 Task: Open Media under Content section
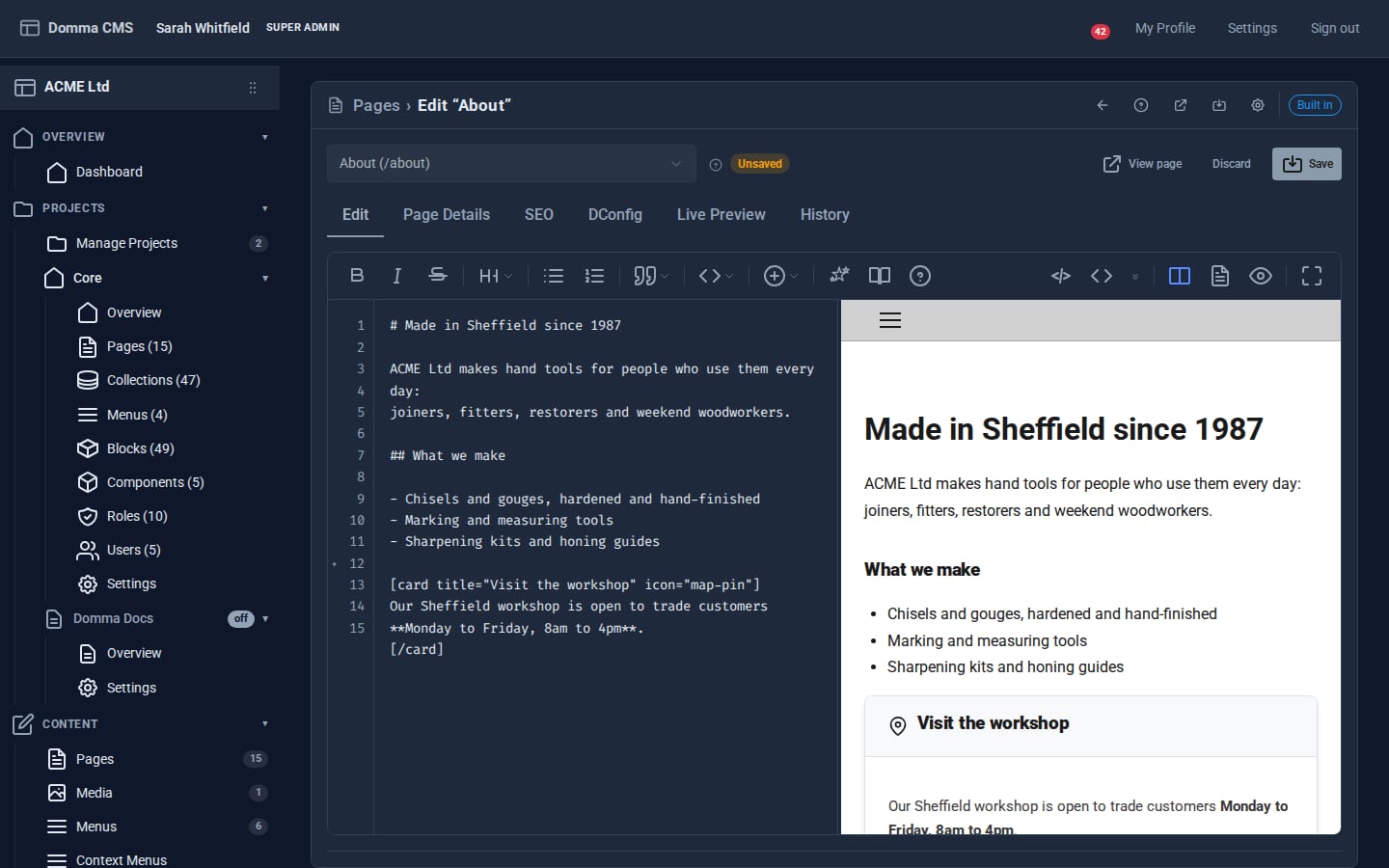point(95,793)
